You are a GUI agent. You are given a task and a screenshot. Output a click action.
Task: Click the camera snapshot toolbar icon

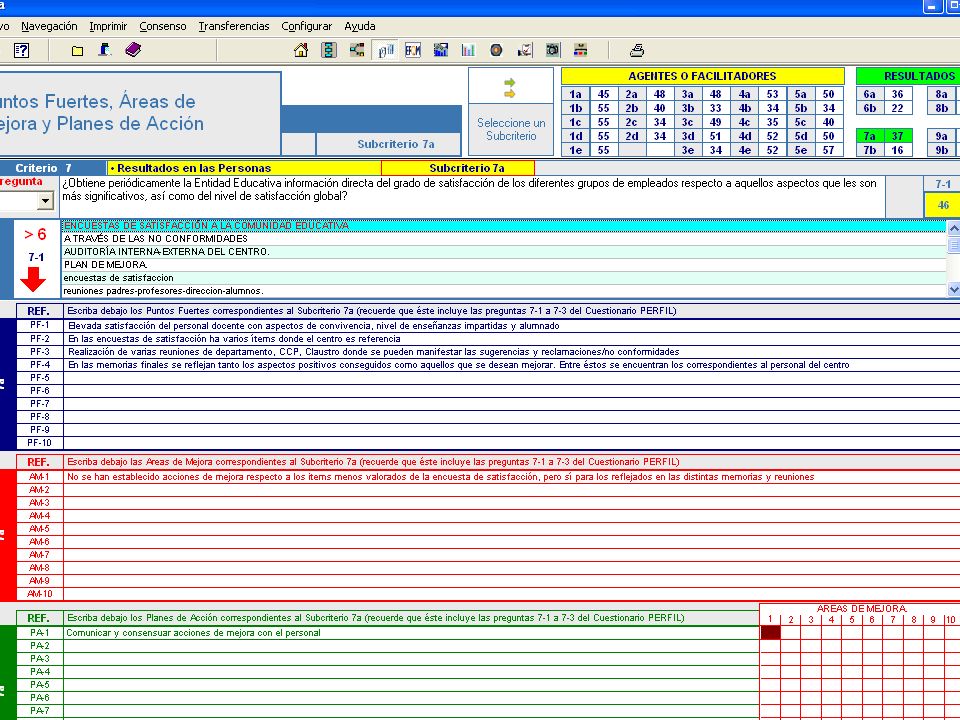point(553,50)
